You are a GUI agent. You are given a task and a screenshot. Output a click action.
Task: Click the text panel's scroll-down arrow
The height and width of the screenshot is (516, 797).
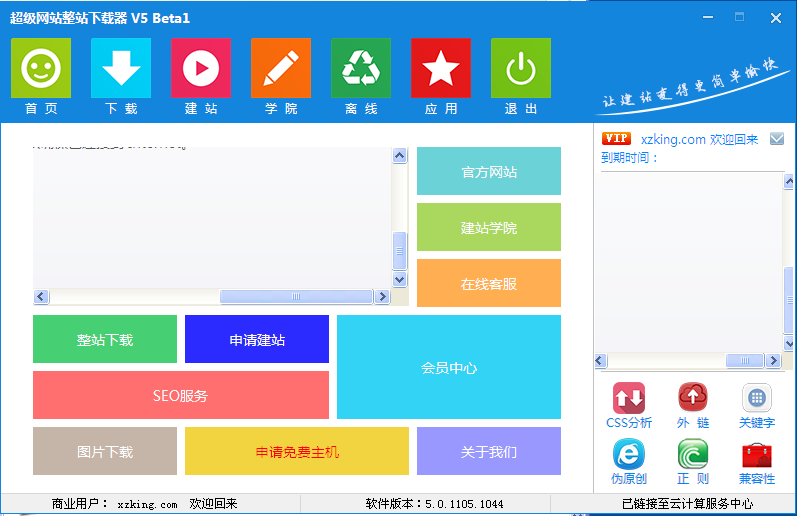point(400,280)
